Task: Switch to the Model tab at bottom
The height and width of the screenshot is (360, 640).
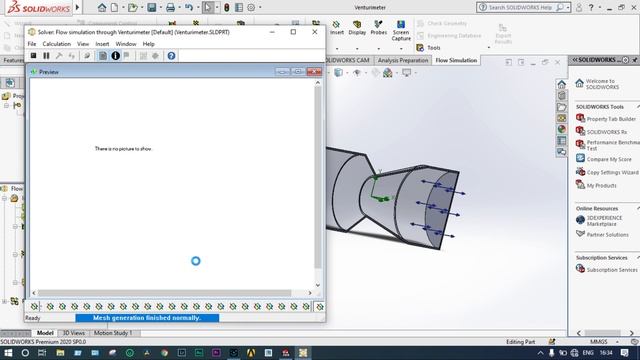Action: coord(45,333)
